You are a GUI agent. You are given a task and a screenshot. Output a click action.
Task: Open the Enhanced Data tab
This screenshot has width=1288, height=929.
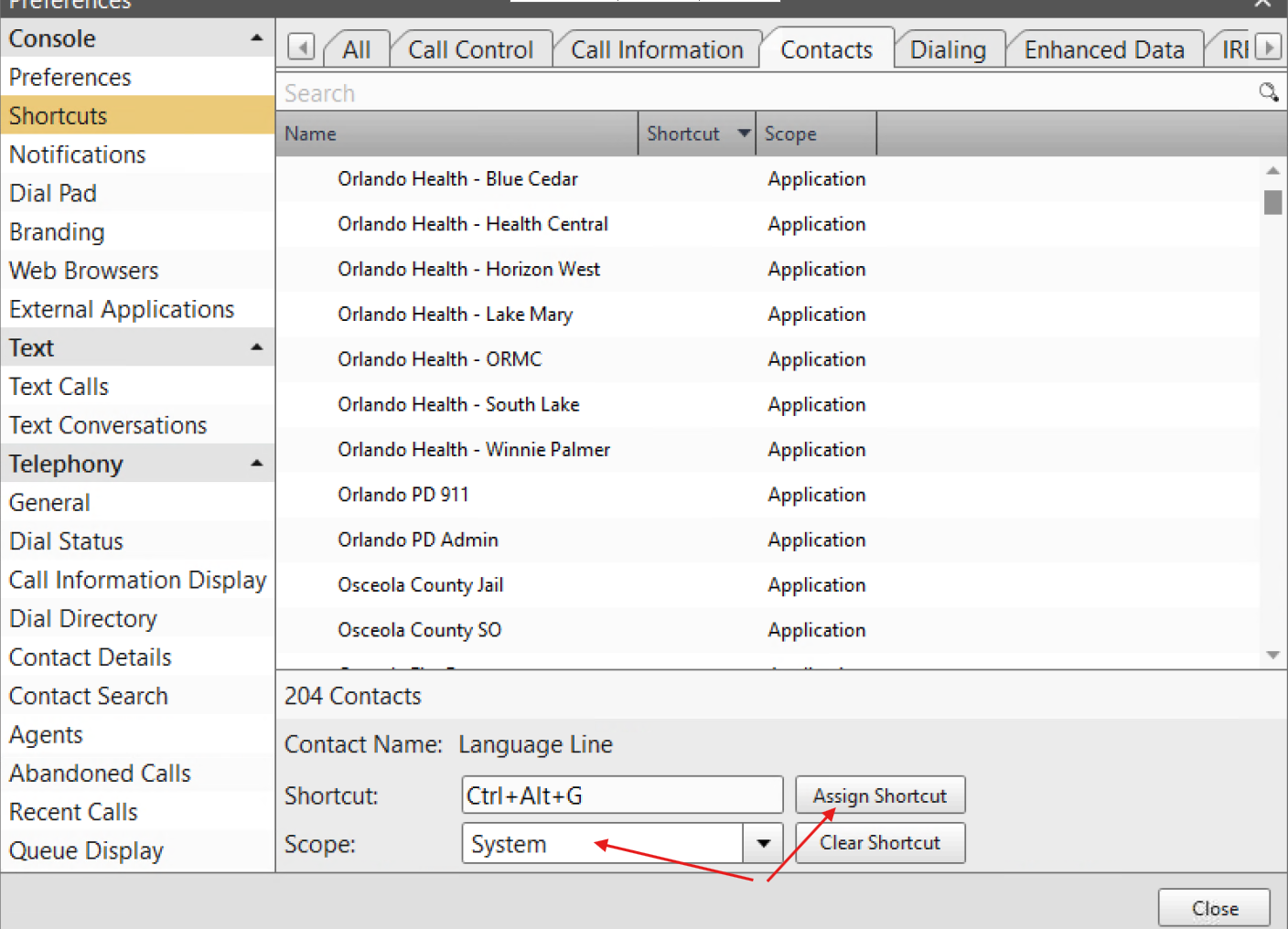[x=1104, y=49]
